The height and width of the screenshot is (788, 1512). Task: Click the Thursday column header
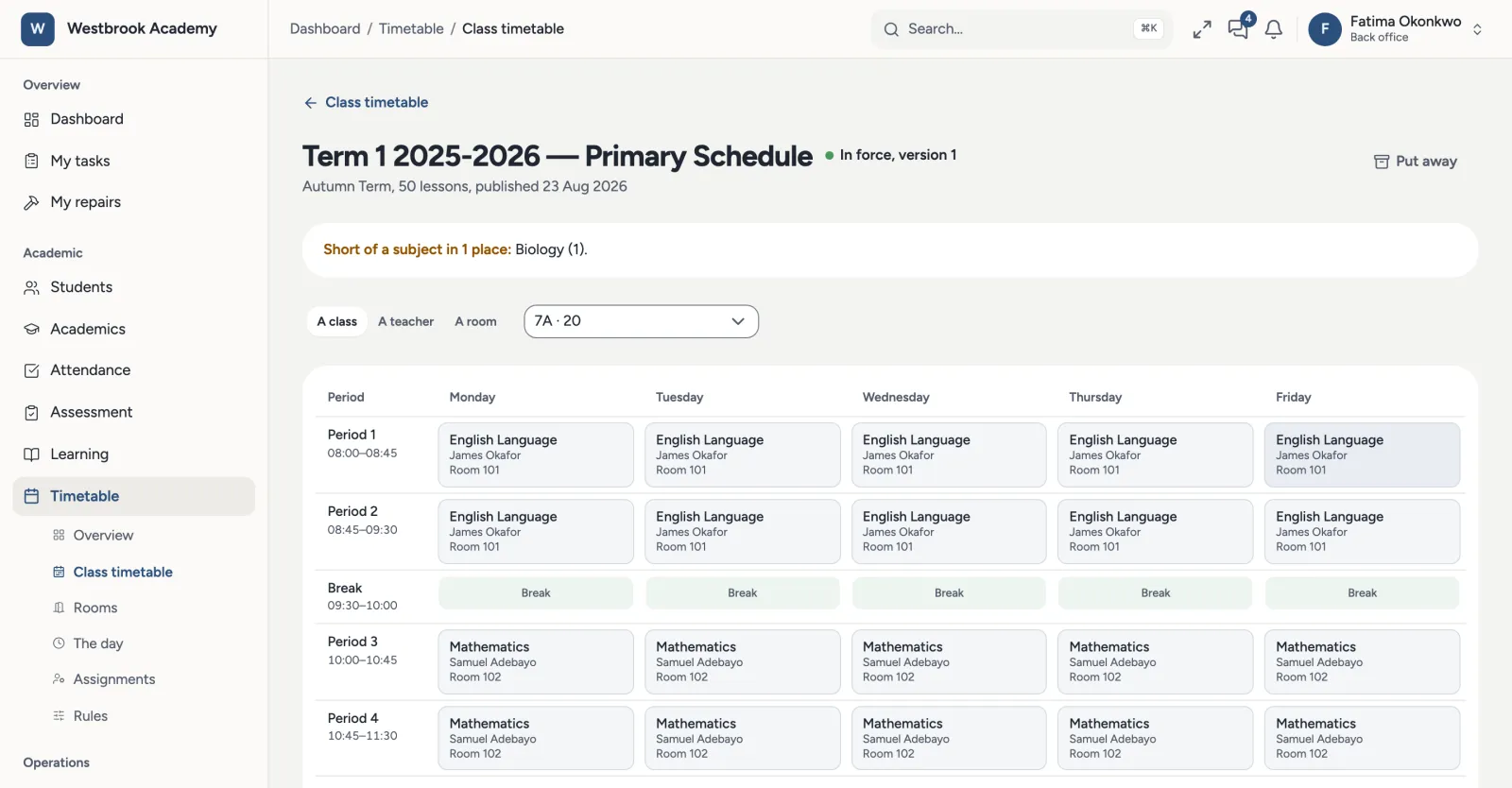1095,397
